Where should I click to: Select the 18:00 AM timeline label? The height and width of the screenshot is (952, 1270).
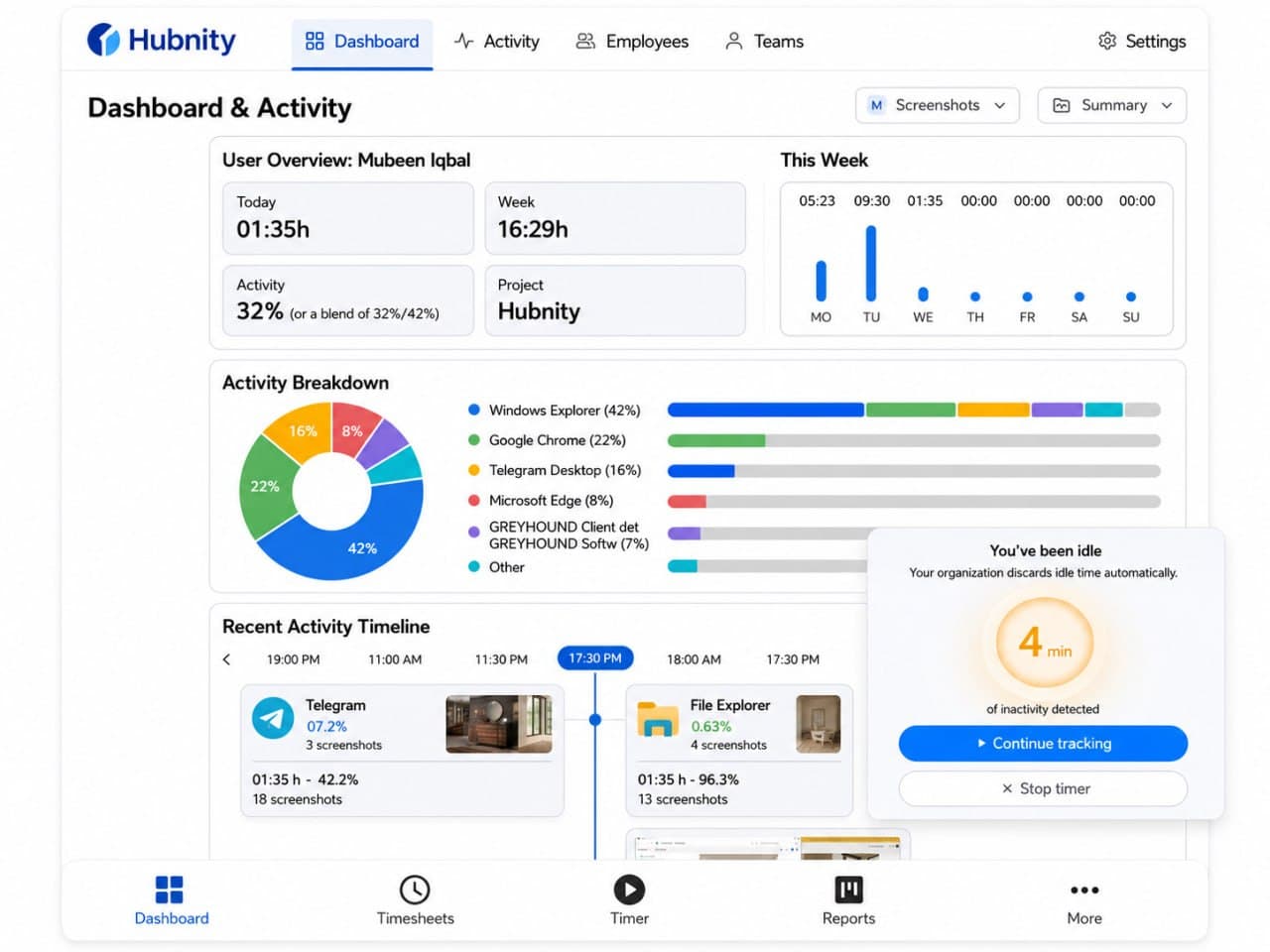(x=694, y=659)
